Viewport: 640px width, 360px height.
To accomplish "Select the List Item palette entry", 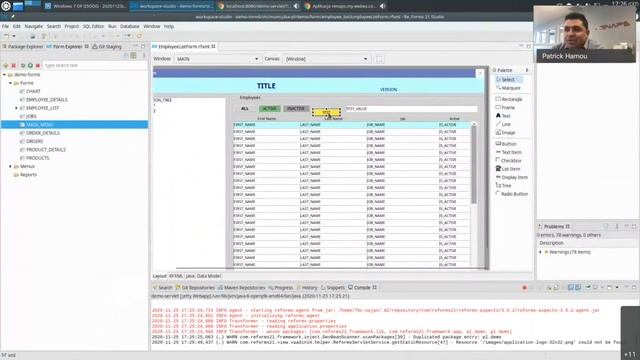I will [x=508, y=169].
